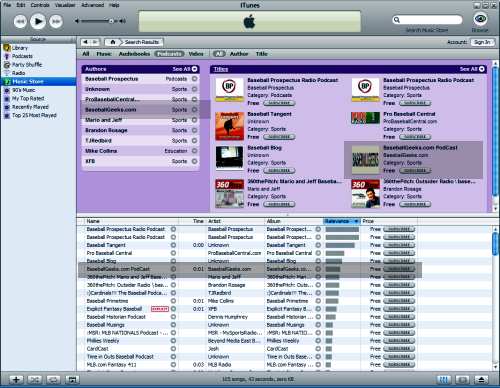
Task: Select Top 25 Most Played playlist
Action: (x=34, y=115)
